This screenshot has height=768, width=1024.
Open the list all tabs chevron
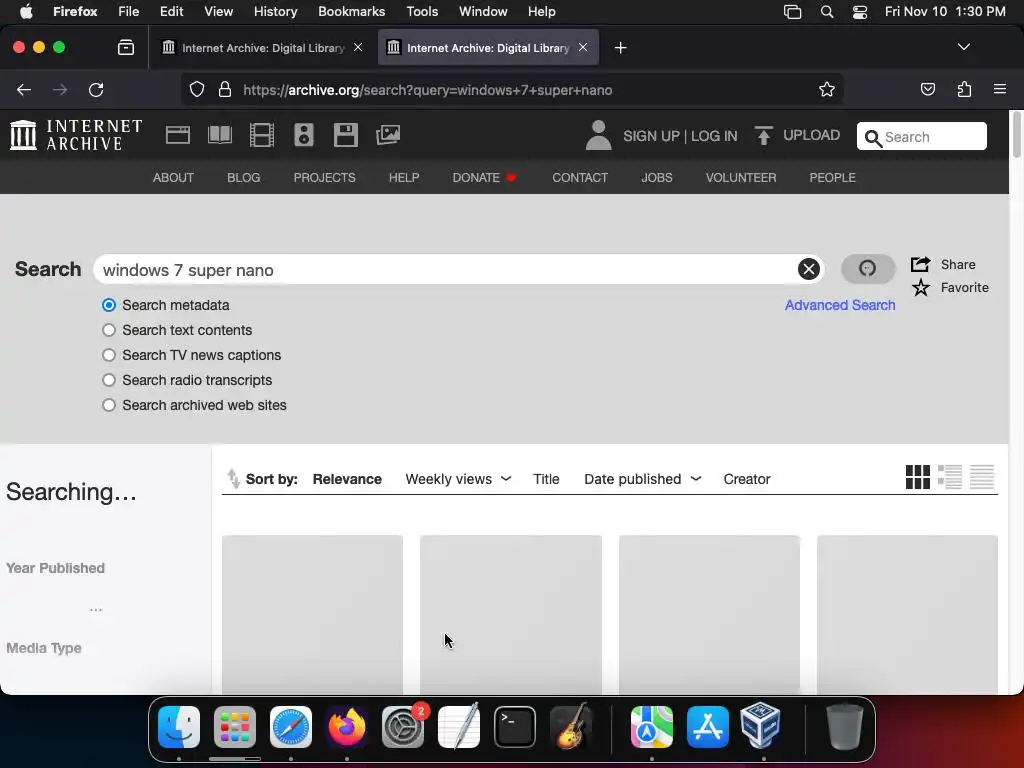pyautogui.click(x=963, y=47)
